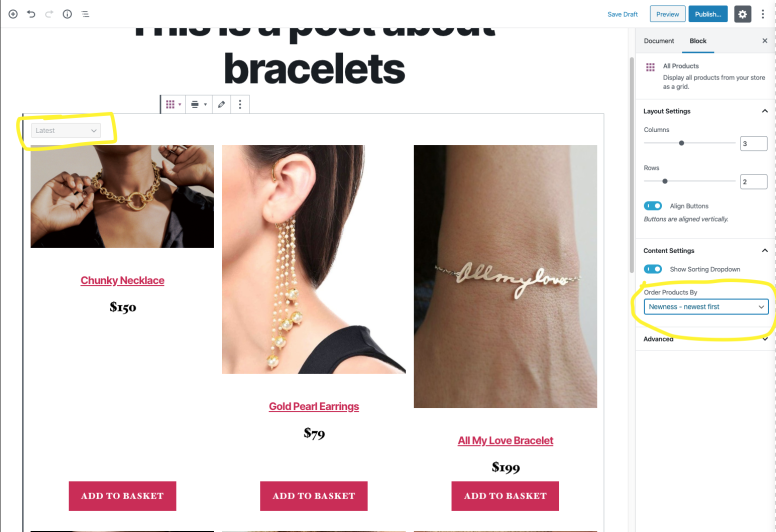Open content structure info icon
Viewport: 776px width, 532px height.
67,14
